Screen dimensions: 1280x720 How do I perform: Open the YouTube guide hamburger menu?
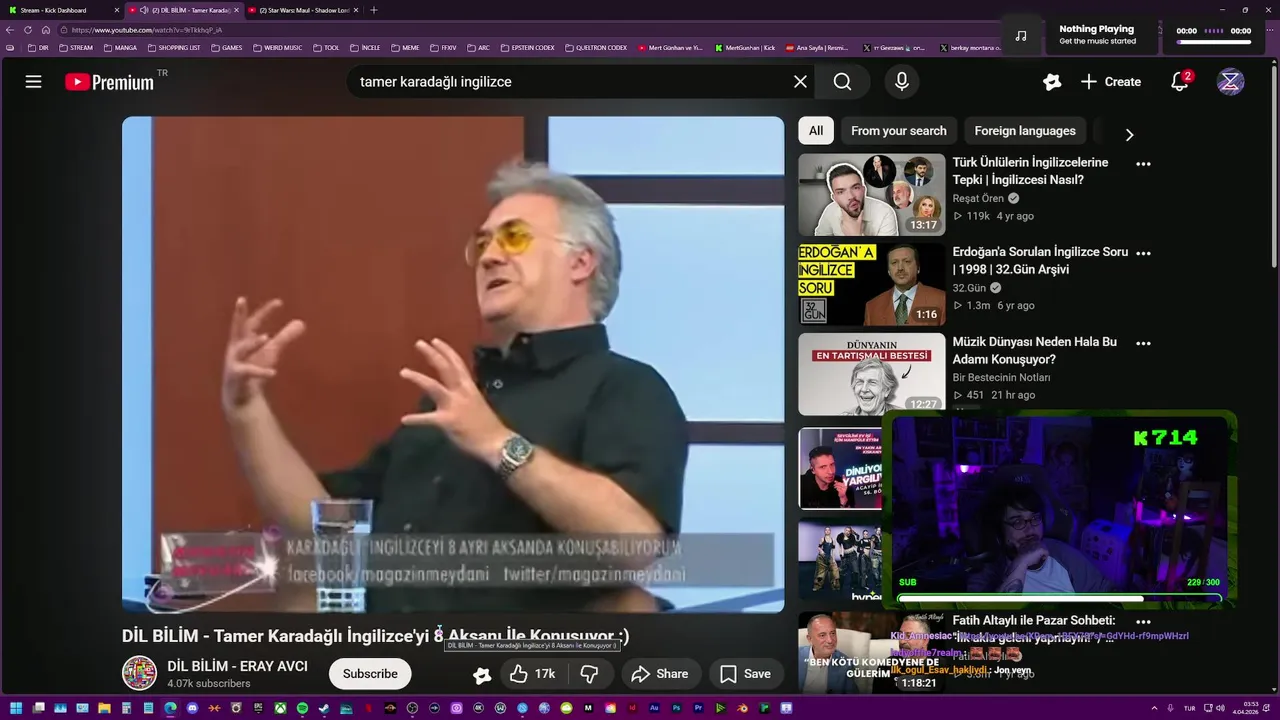point(34,82)
